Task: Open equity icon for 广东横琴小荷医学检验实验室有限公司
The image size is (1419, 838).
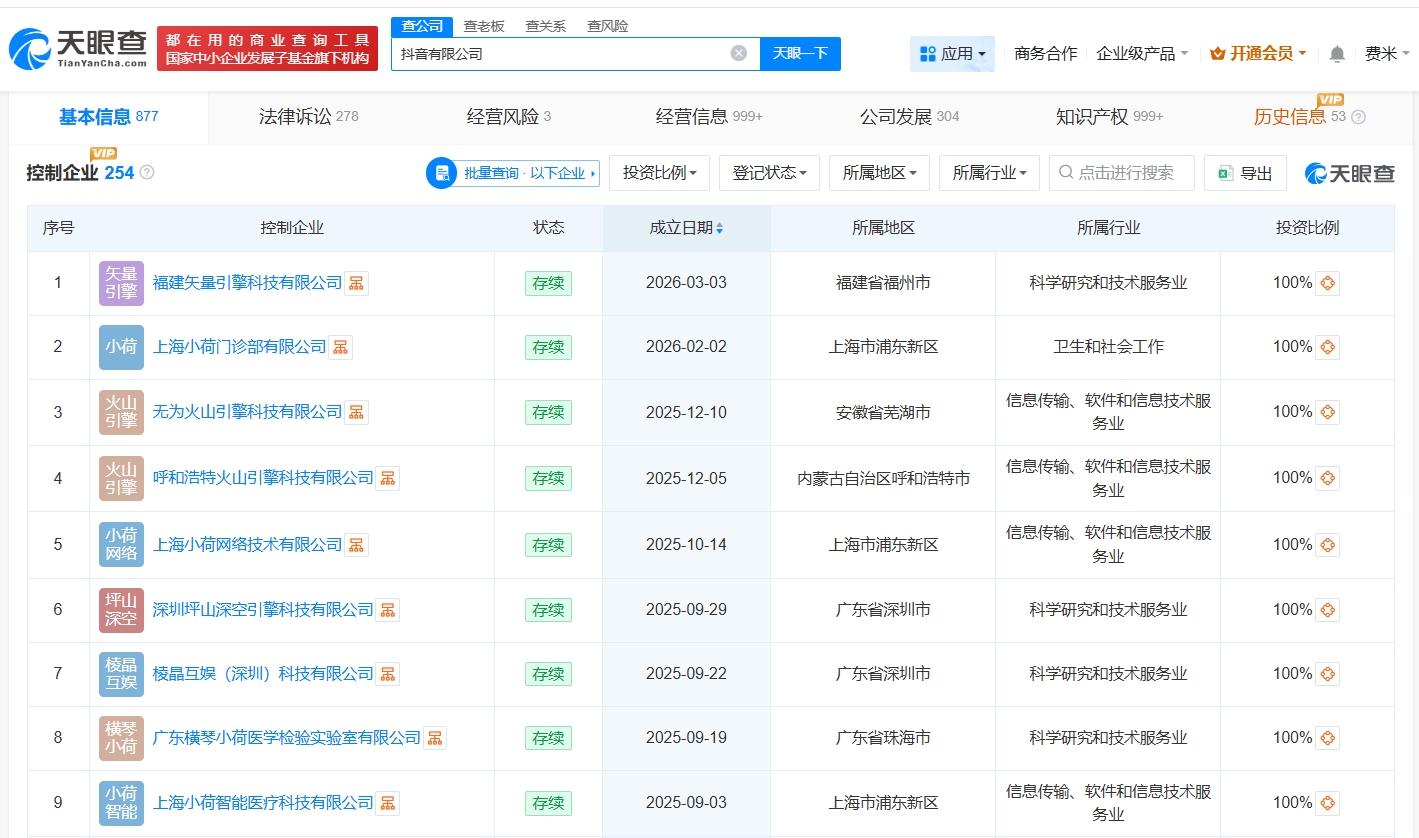Action: 435,738
